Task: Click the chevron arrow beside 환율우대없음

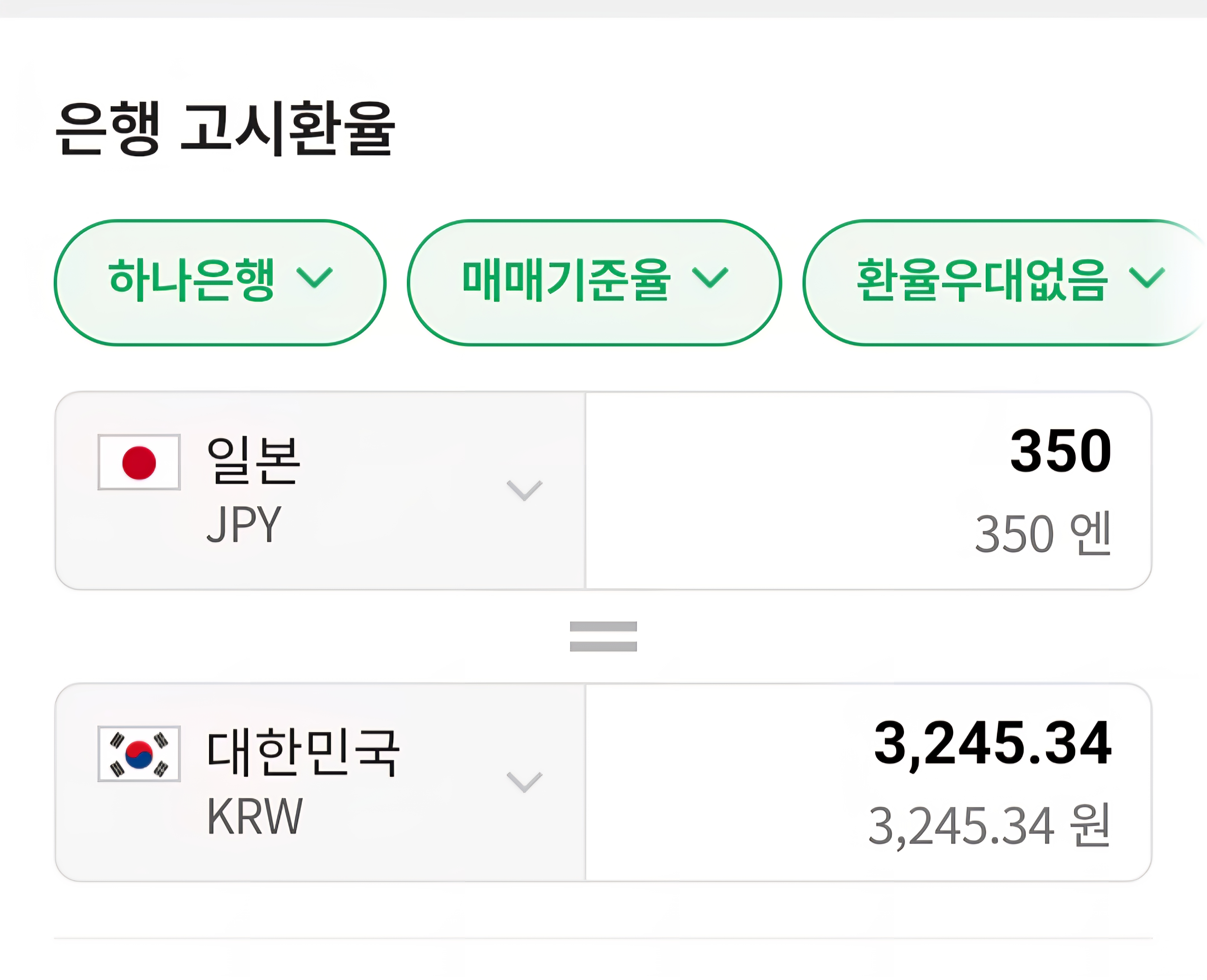Action: click(1147, 278)
